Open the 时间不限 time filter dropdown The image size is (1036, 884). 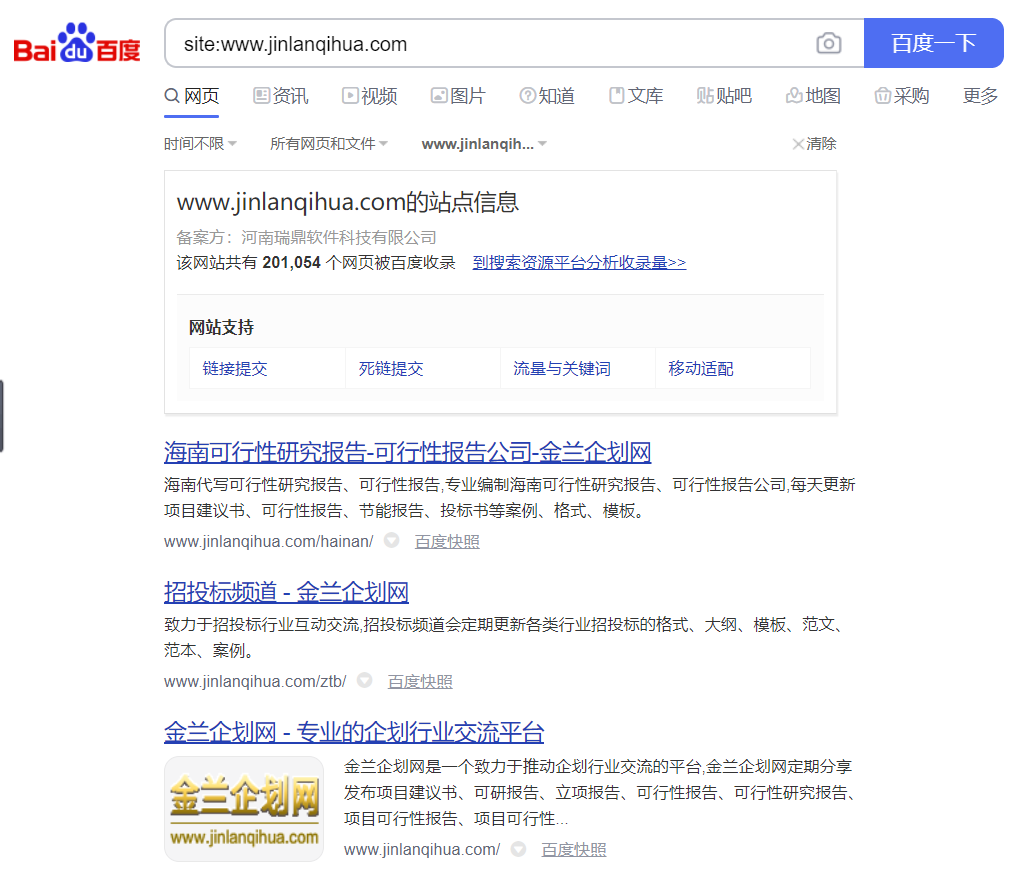tap(200, 143)
